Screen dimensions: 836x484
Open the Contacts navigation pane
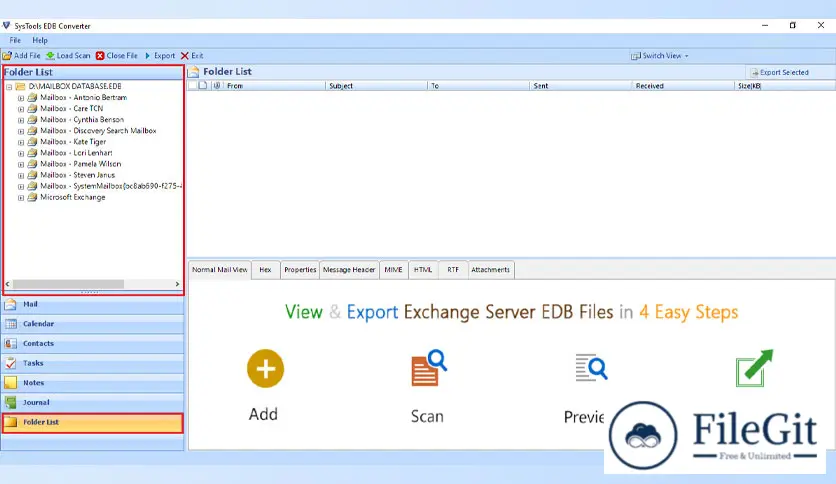click(93, 344)
